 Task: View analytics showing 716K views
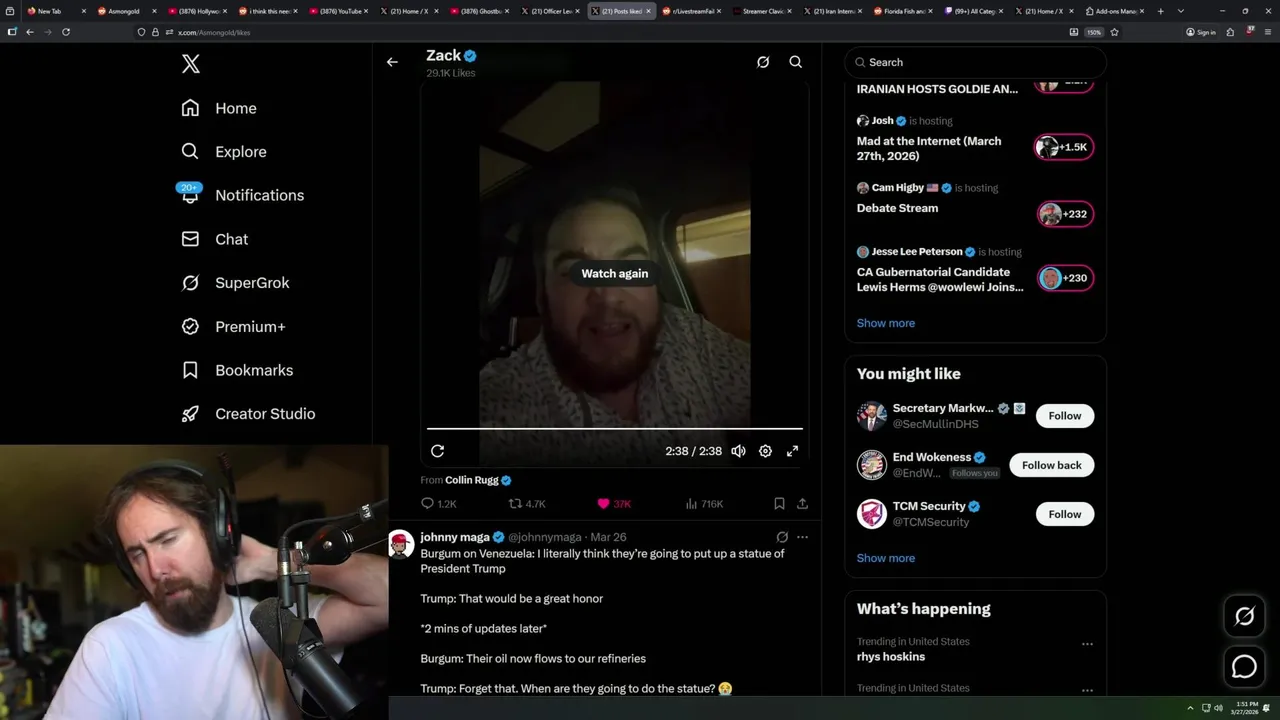(x=704, y=504)
